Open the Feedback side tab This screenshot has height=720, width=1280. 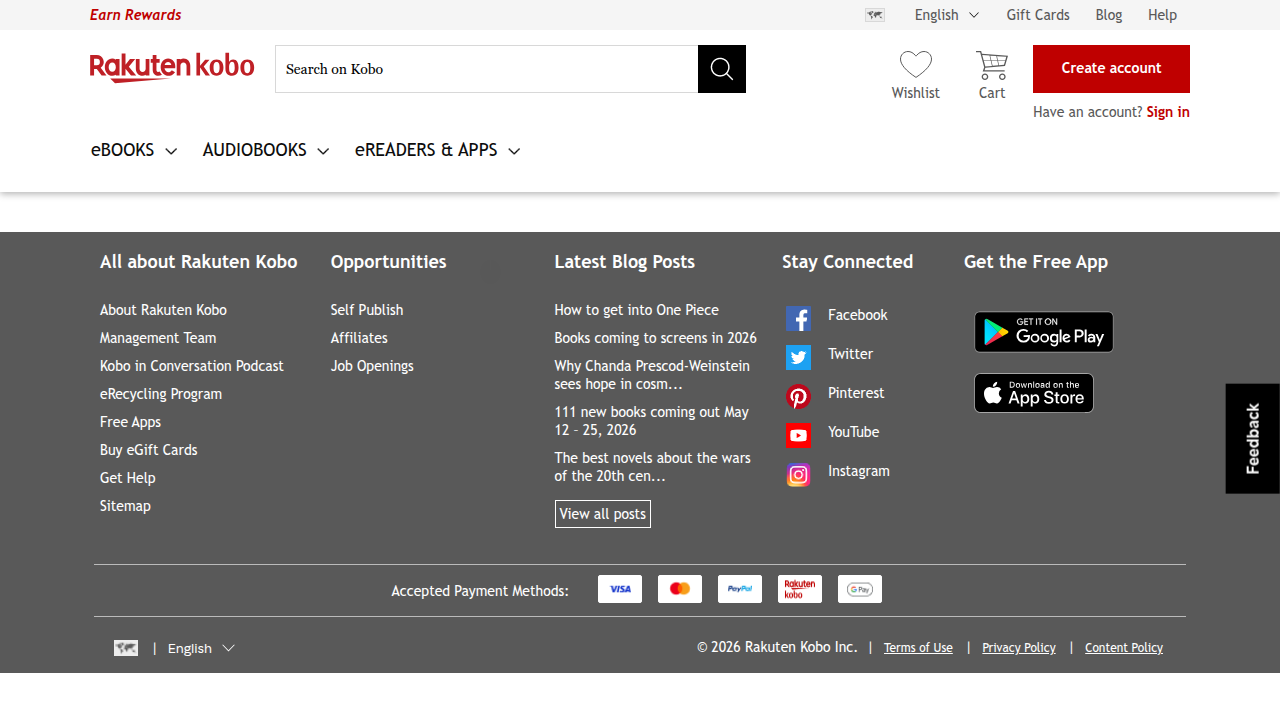pyautogui.click(x=1253, y=438)
